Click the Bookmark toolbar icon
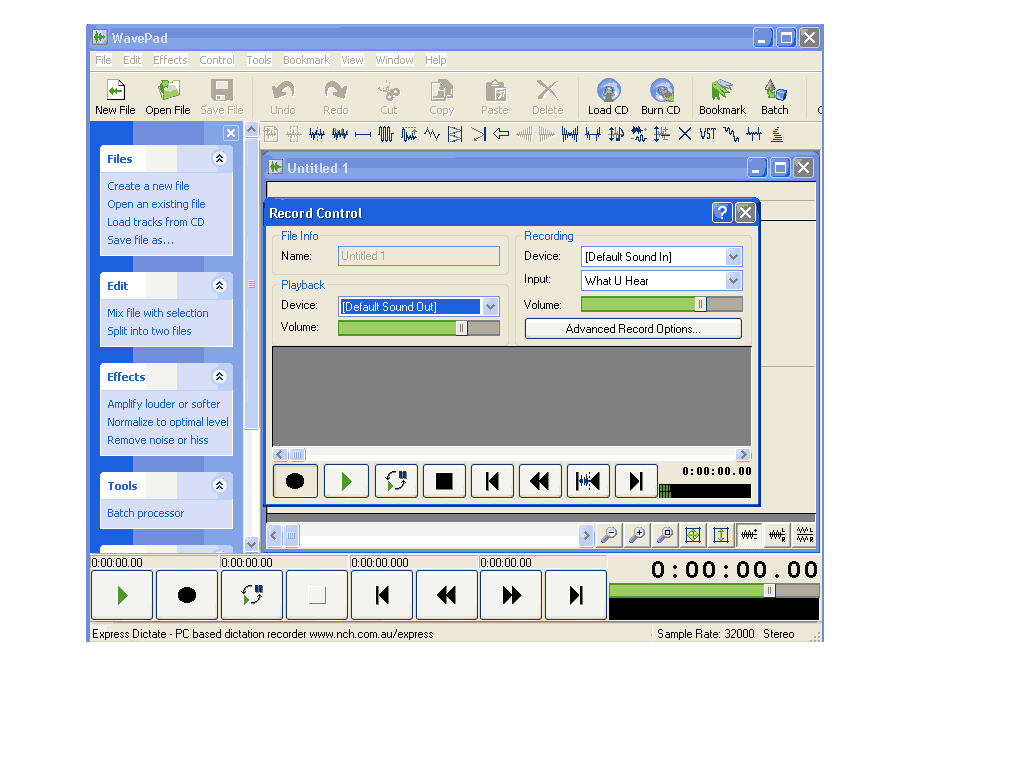This screenshot has height=768, width=1024. pyautogui.click(x=722, y=97)
